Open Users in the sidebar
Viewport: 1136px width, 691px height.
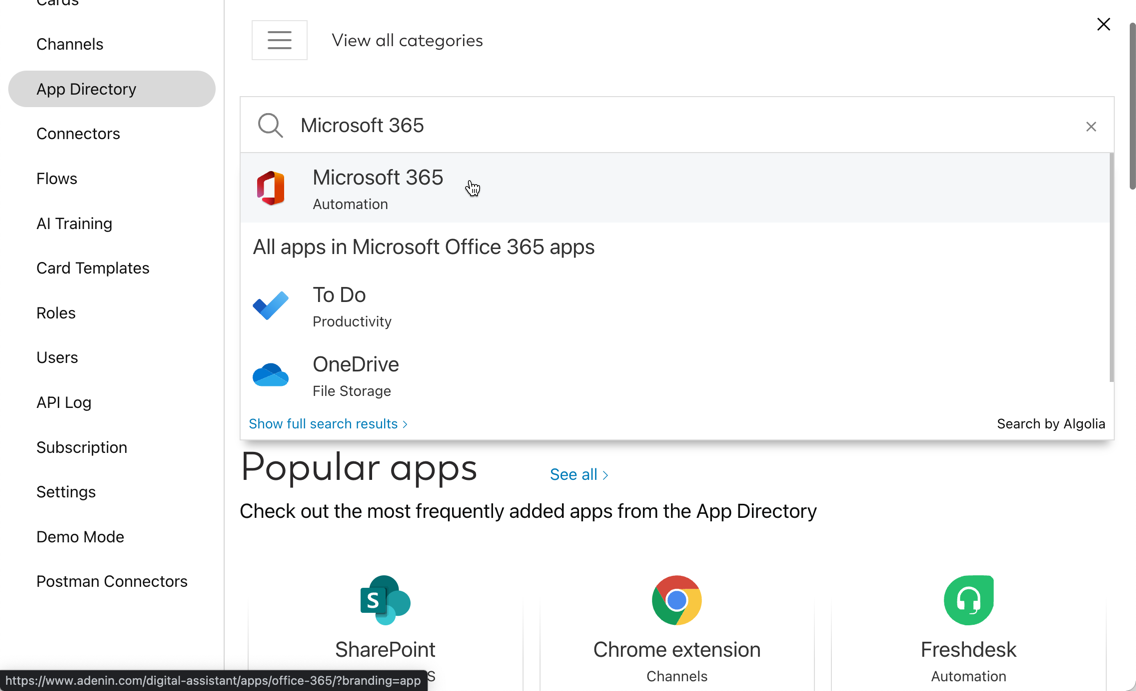click(x=57, y=358)
